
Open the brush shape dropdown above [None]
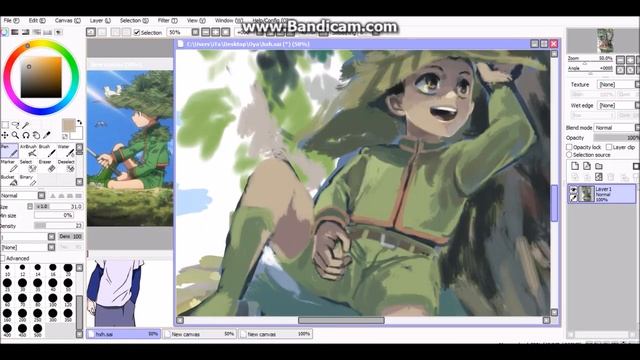click(x=28, y=237)
